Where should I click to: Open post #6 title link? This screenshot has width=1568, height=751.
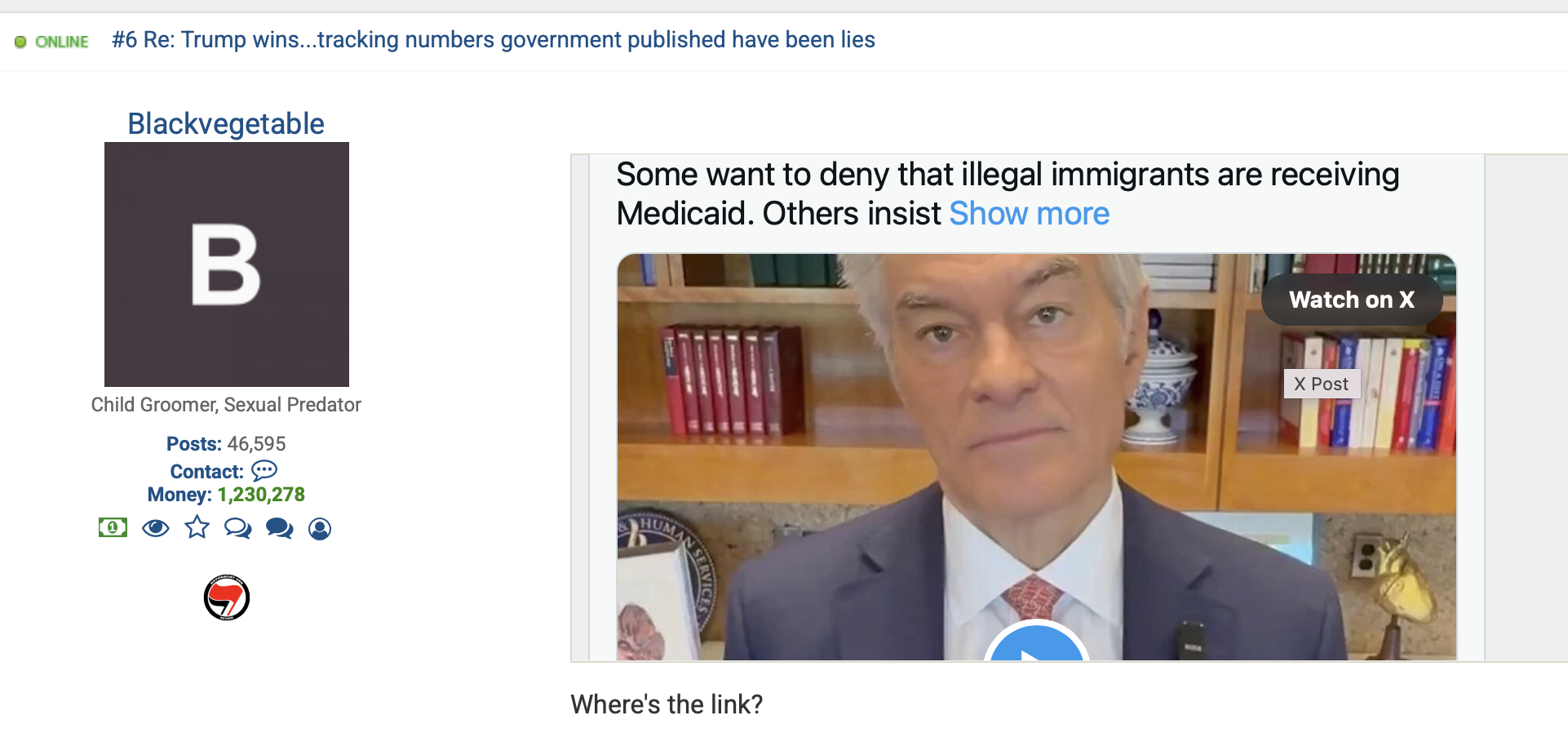494,40
